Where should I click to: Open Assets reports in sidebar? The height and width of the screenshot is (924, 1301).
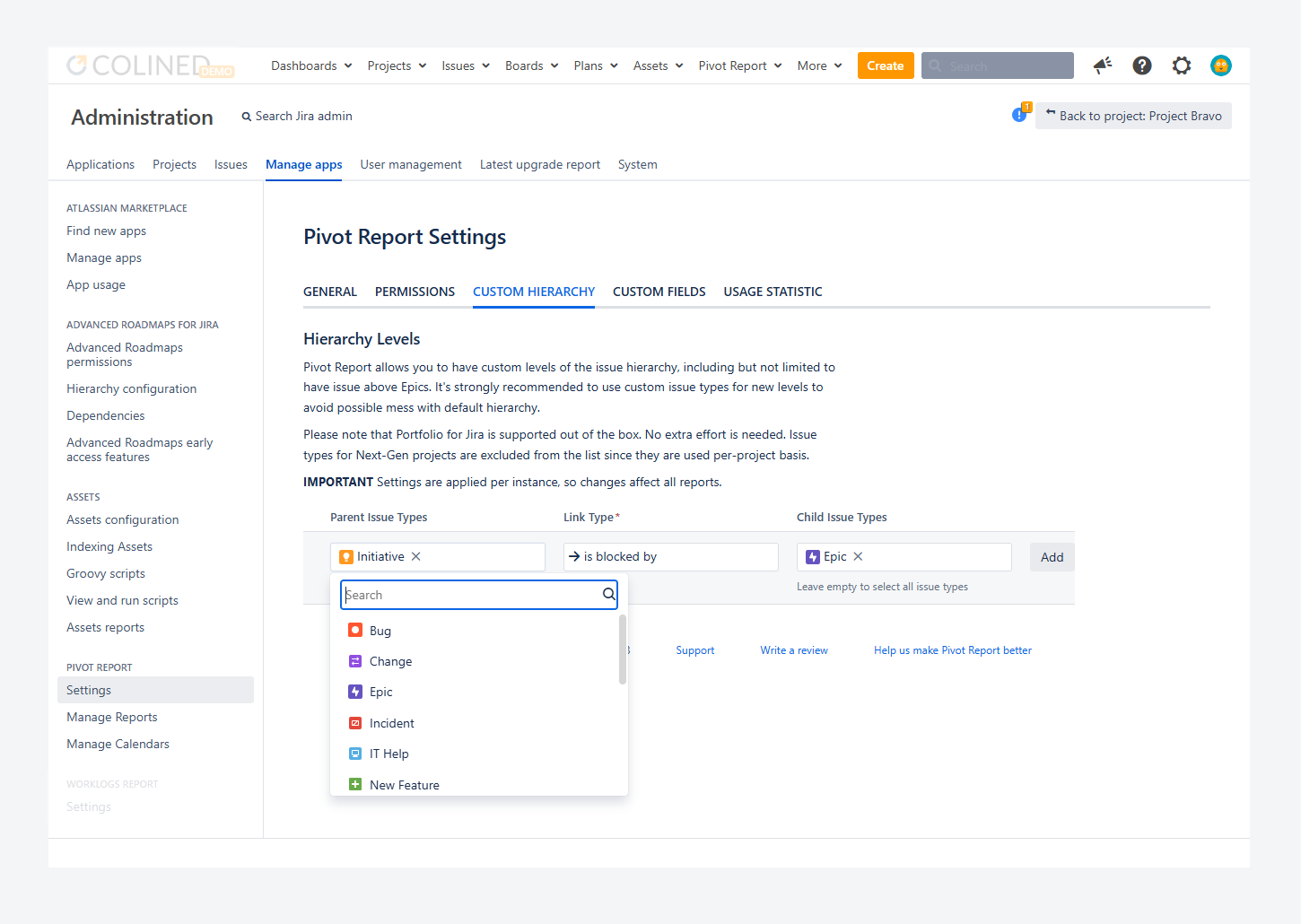point(105,627)
